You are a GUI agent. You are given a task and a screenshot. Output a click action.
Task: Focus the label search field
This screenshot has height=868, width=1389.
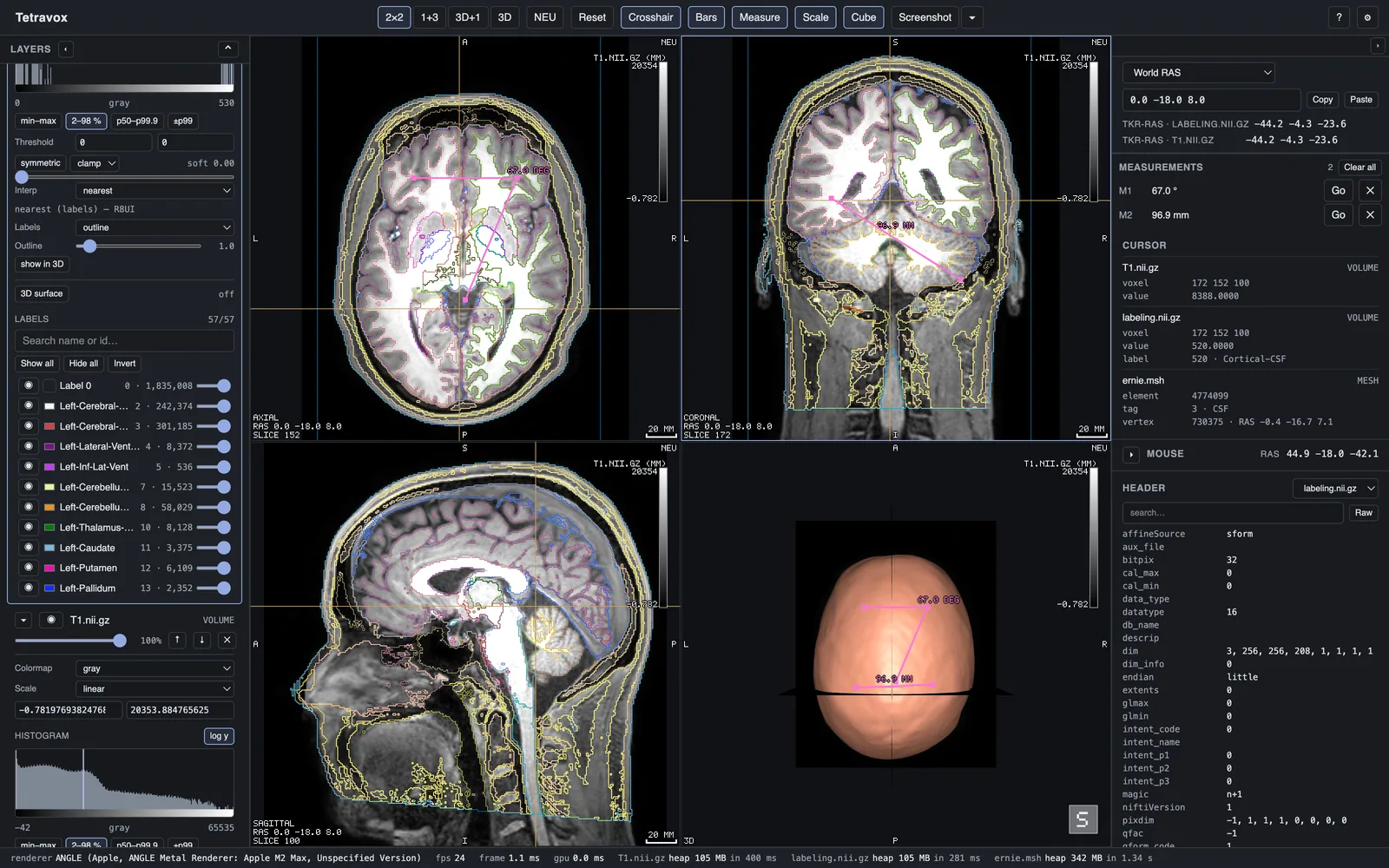[124, 341]
